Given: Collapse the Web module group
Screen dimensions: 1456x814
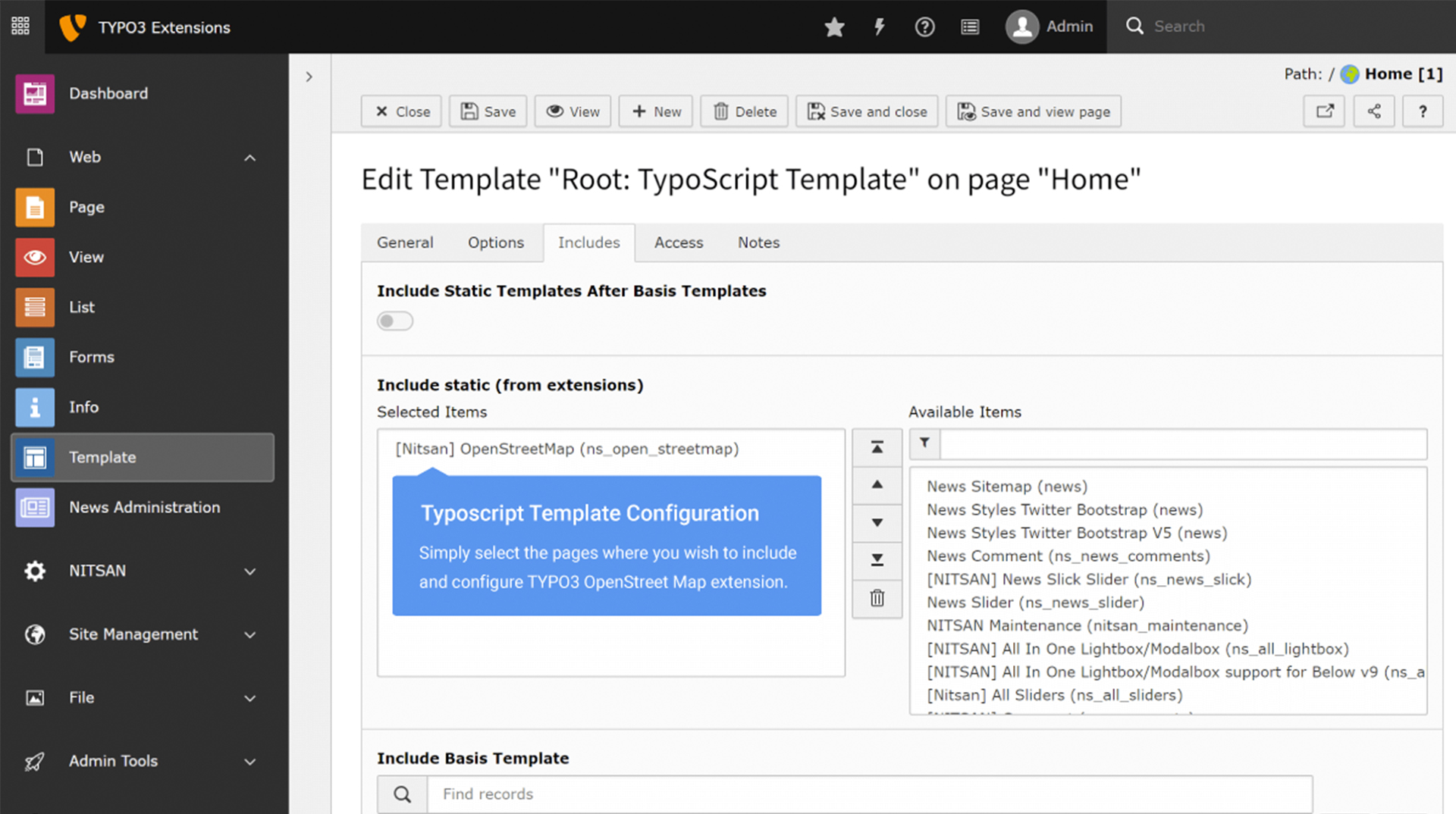Looking at the screenshot, I should [x=249, y=158].
